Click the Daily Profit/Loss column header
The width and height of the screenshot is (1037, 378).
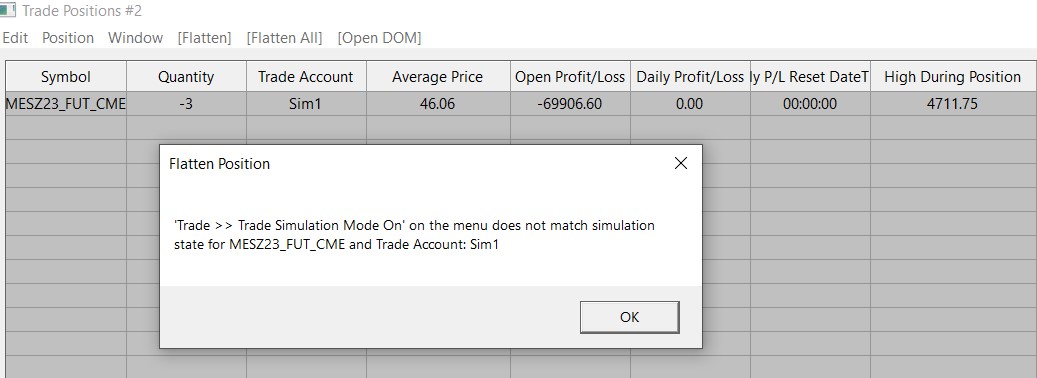690,77
